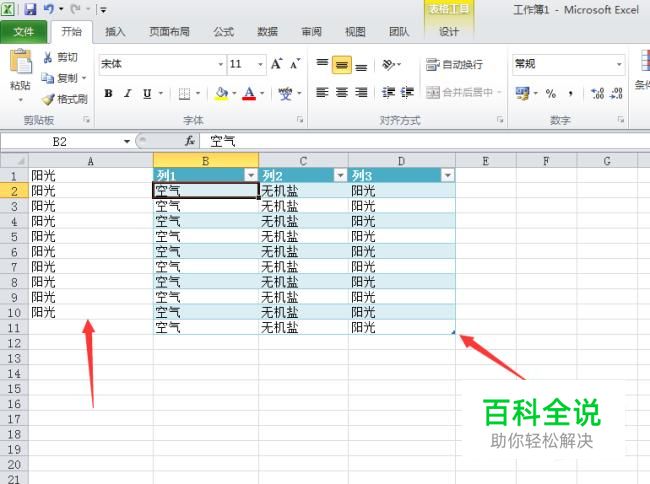The width and height of the screenshot is (650, 484).
Task: Align text right
Action: tap(361, 92)
